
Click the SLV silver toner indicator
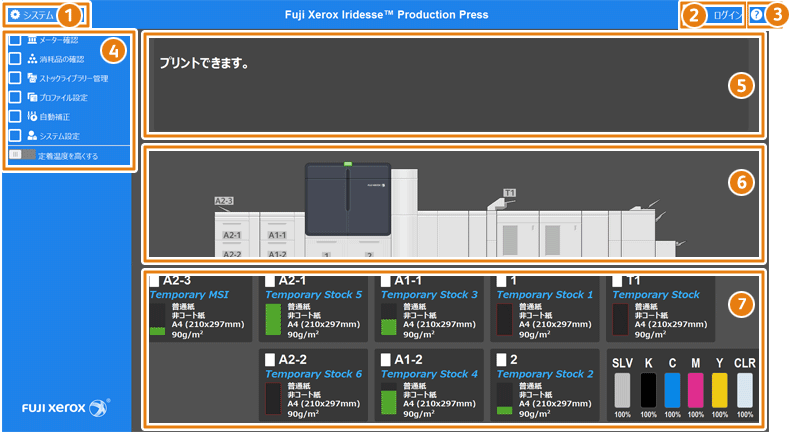tap(622, 388)
